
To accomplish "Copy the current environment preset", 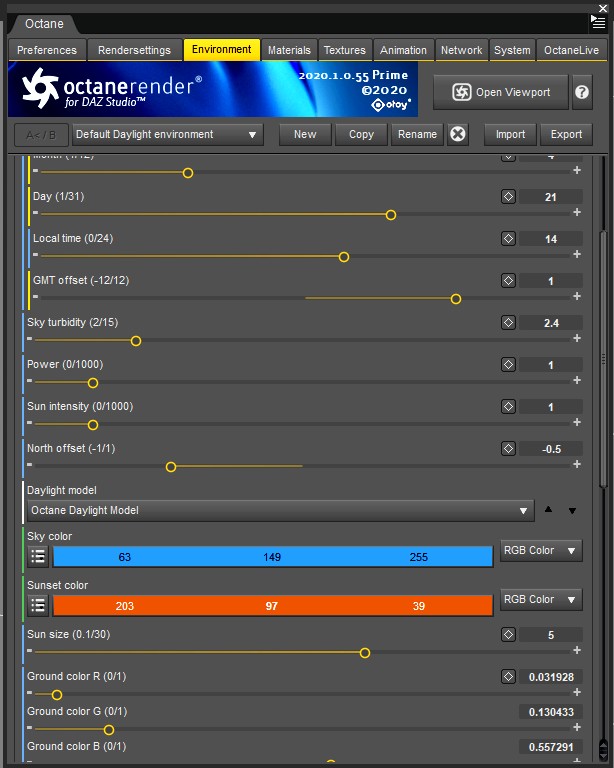I will [361, 135].
